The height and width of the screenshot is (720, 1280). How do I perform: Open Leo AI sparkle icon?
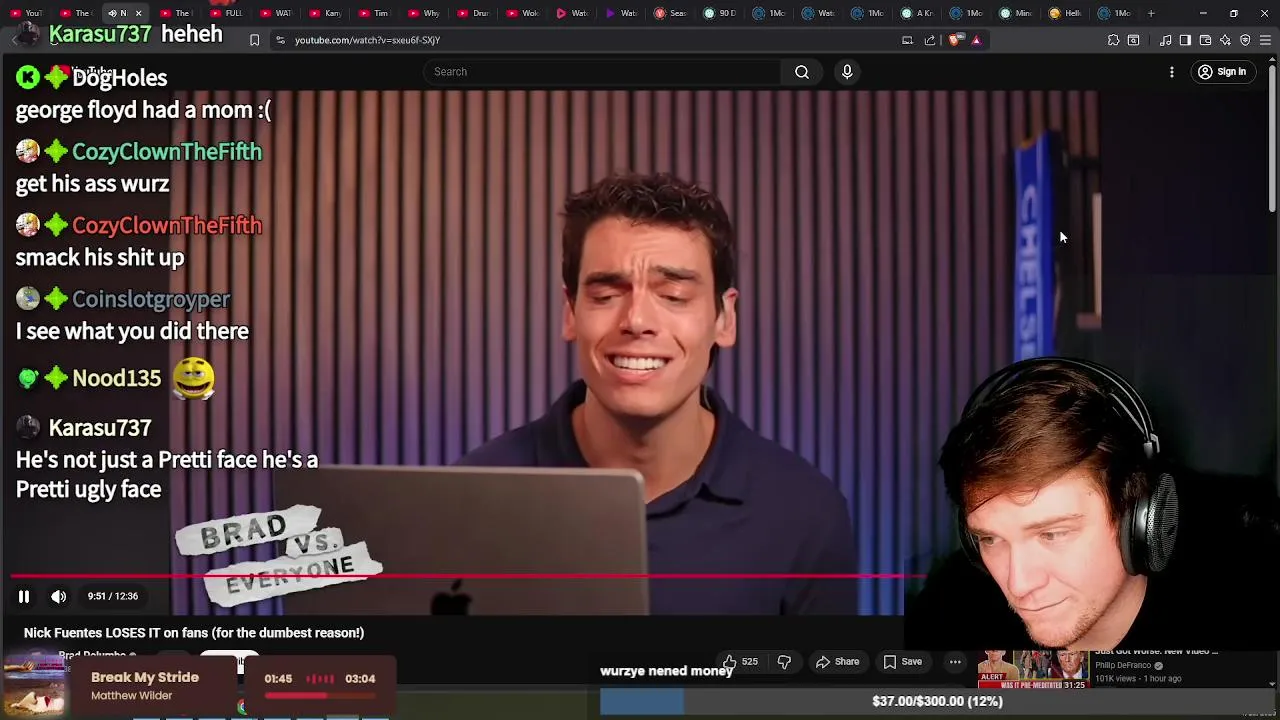tap(1225, 40)
